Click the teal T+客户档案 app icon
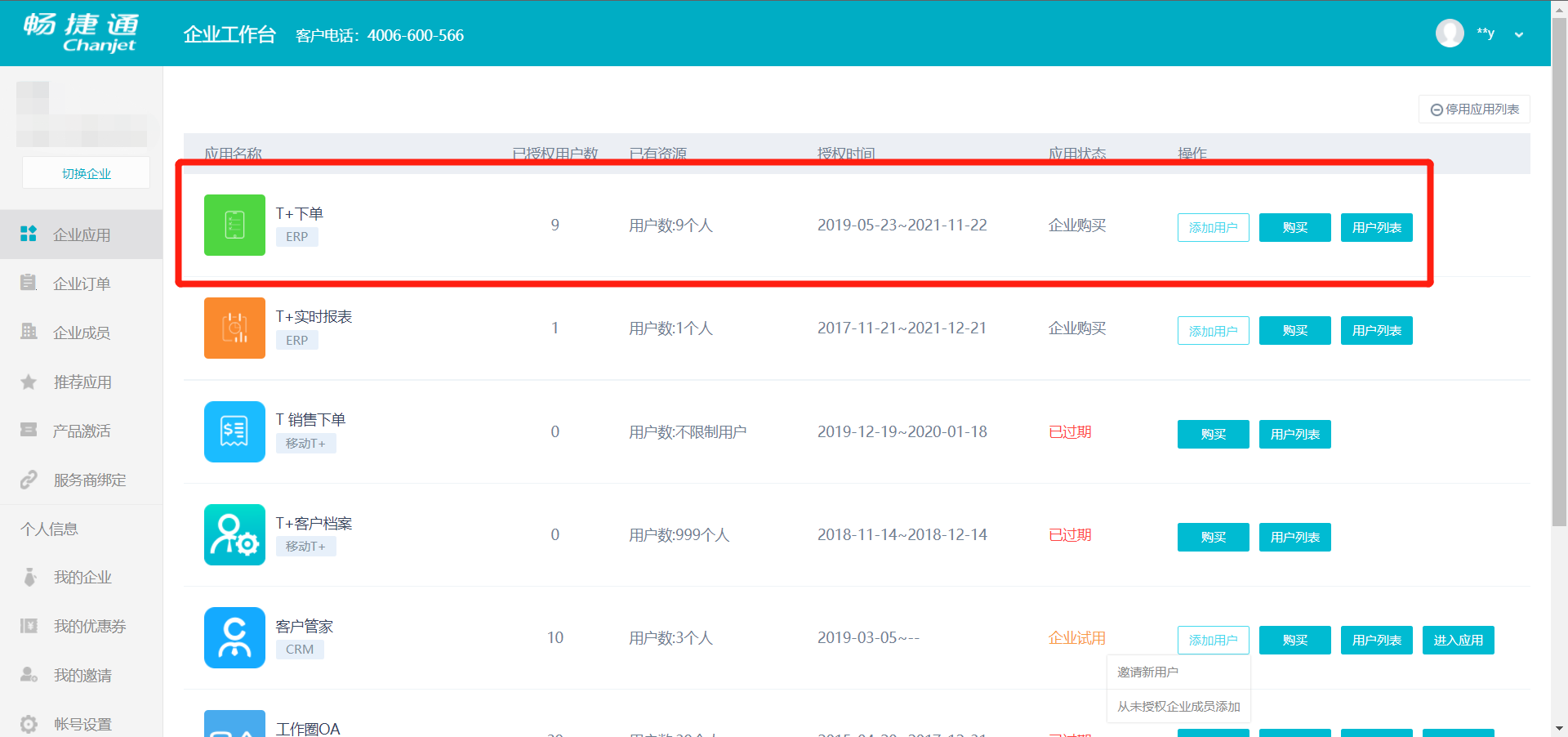The height and width of the screenshot is (737, 1568). click(234, 534)
